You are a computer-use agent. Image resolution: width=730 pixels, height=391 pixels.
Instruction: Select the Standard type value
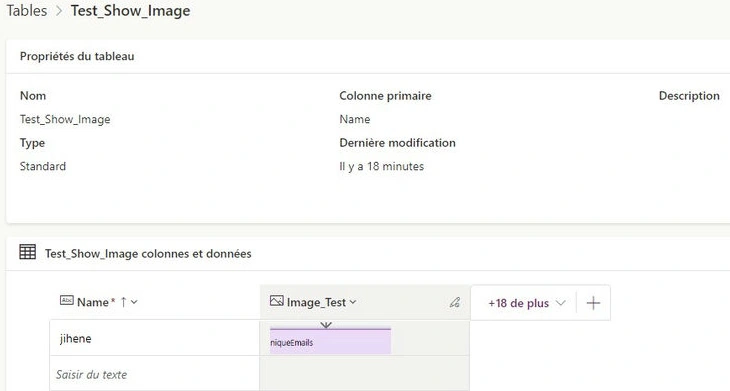43,166
